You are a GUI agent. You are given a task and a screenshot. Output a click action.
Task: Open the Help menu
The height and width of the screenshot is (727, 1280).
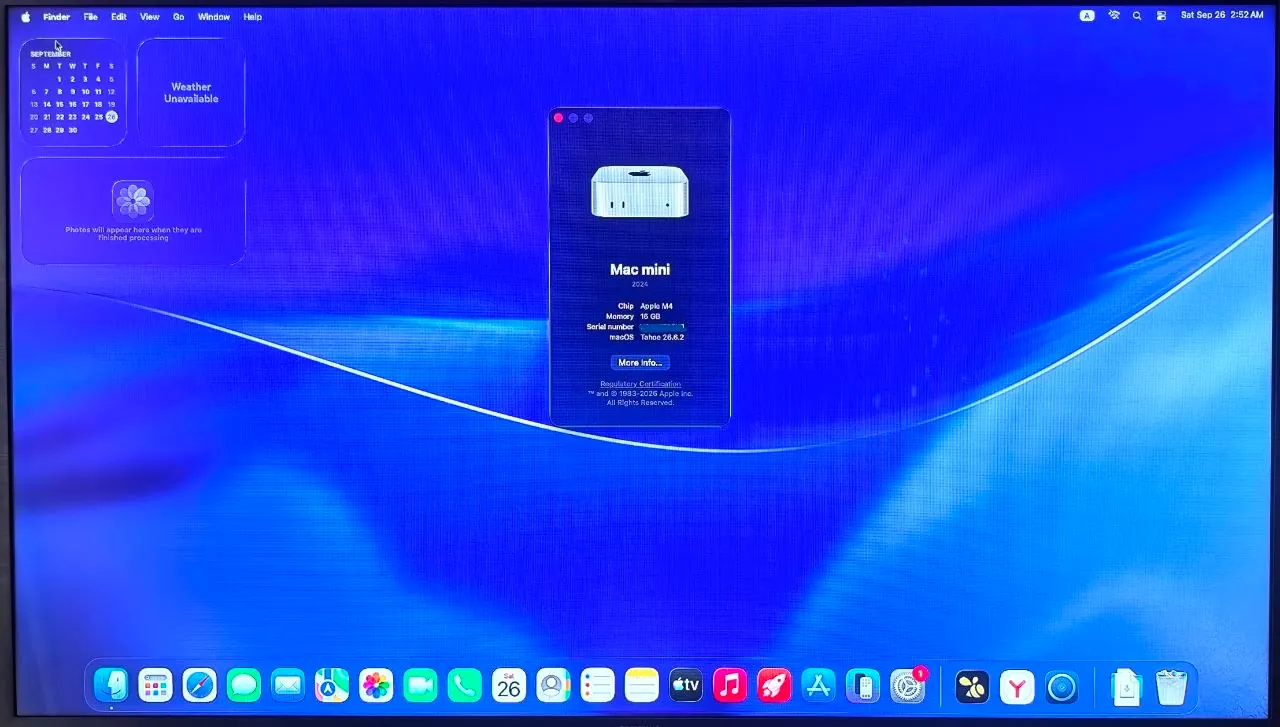(253, 16)
